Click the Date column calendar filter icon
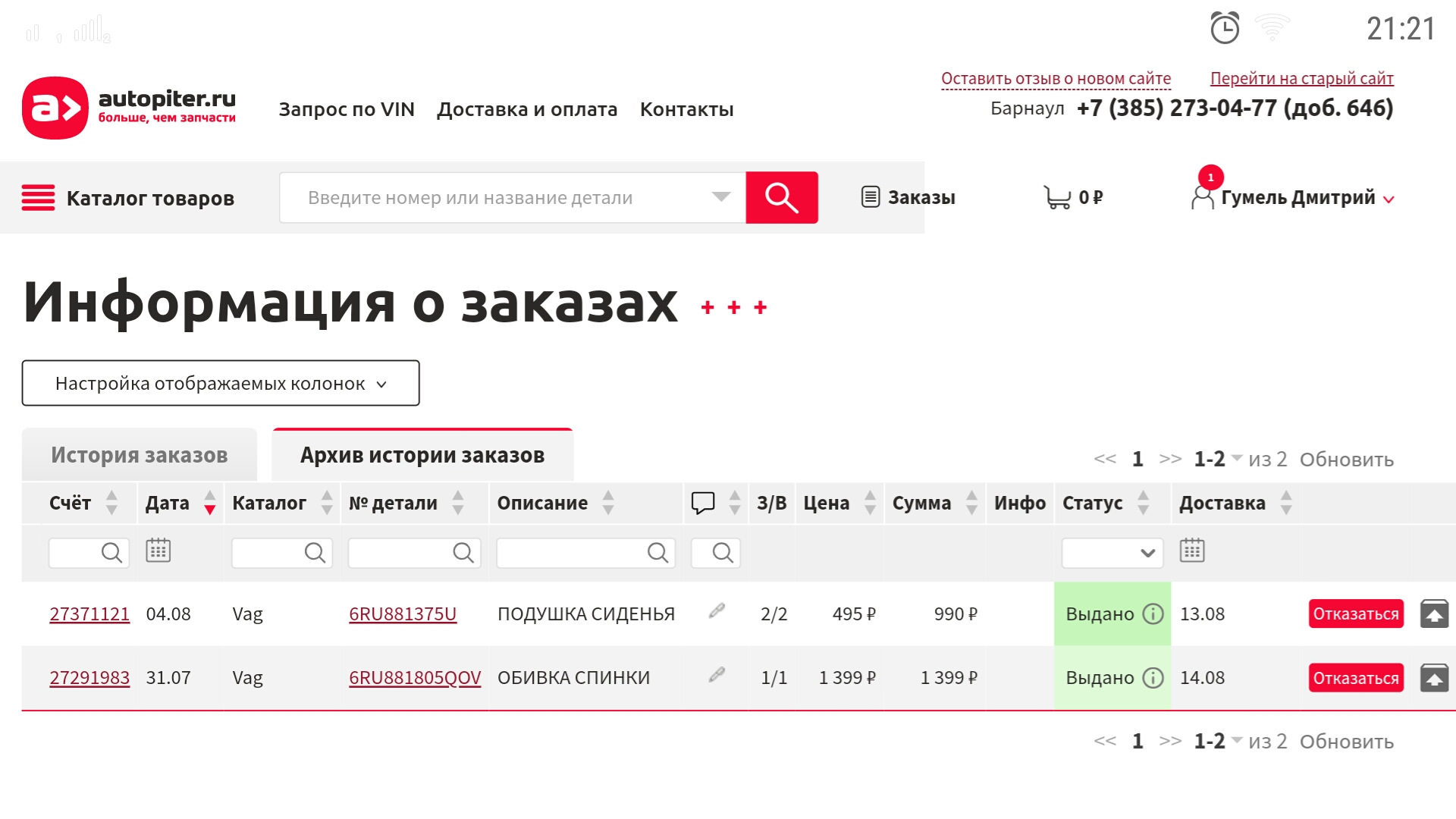 (158, 551)
